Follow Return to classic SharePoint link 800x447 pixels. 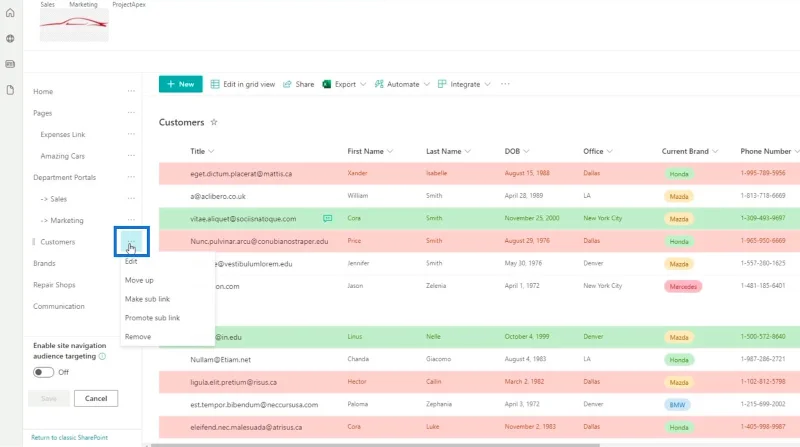click(69, 437)
